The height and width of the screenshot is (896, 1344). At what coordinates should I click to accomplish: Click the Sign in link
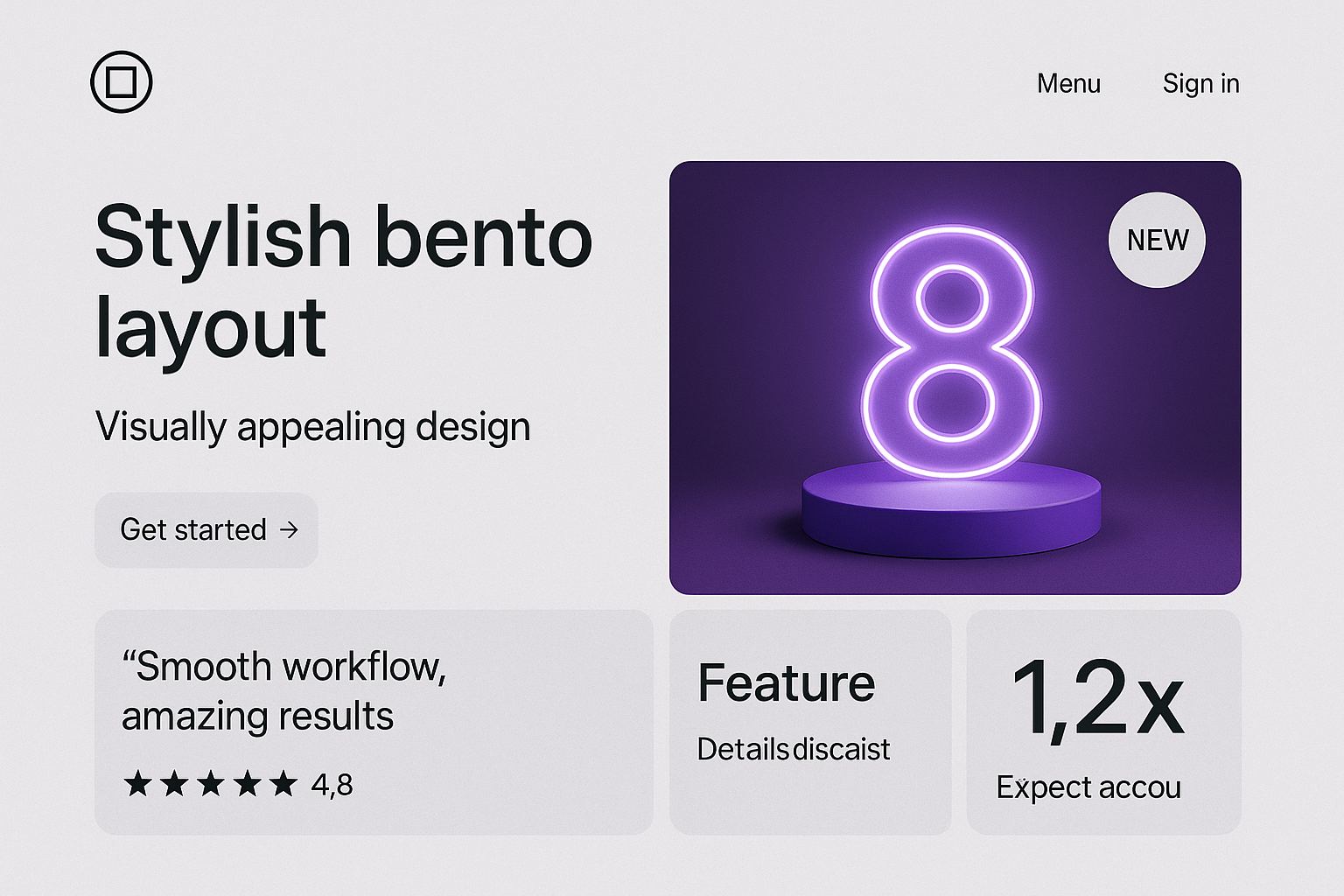[1200, 84]
